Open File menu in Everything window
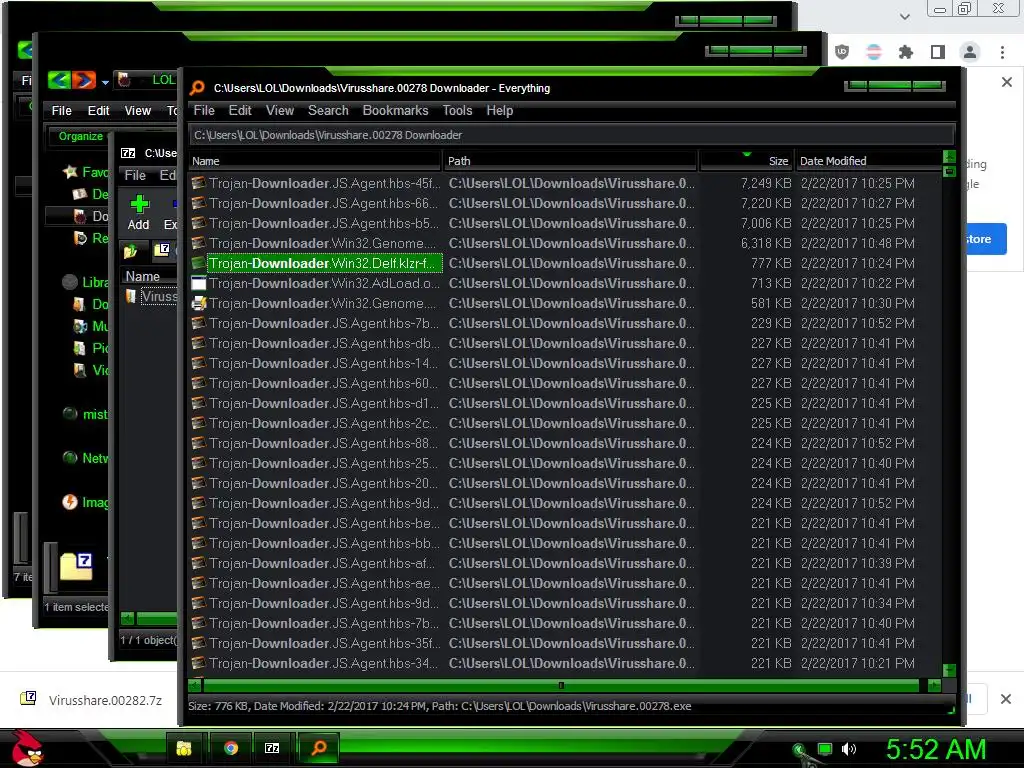Screen dimensions: 1024x768 point(204,110)
